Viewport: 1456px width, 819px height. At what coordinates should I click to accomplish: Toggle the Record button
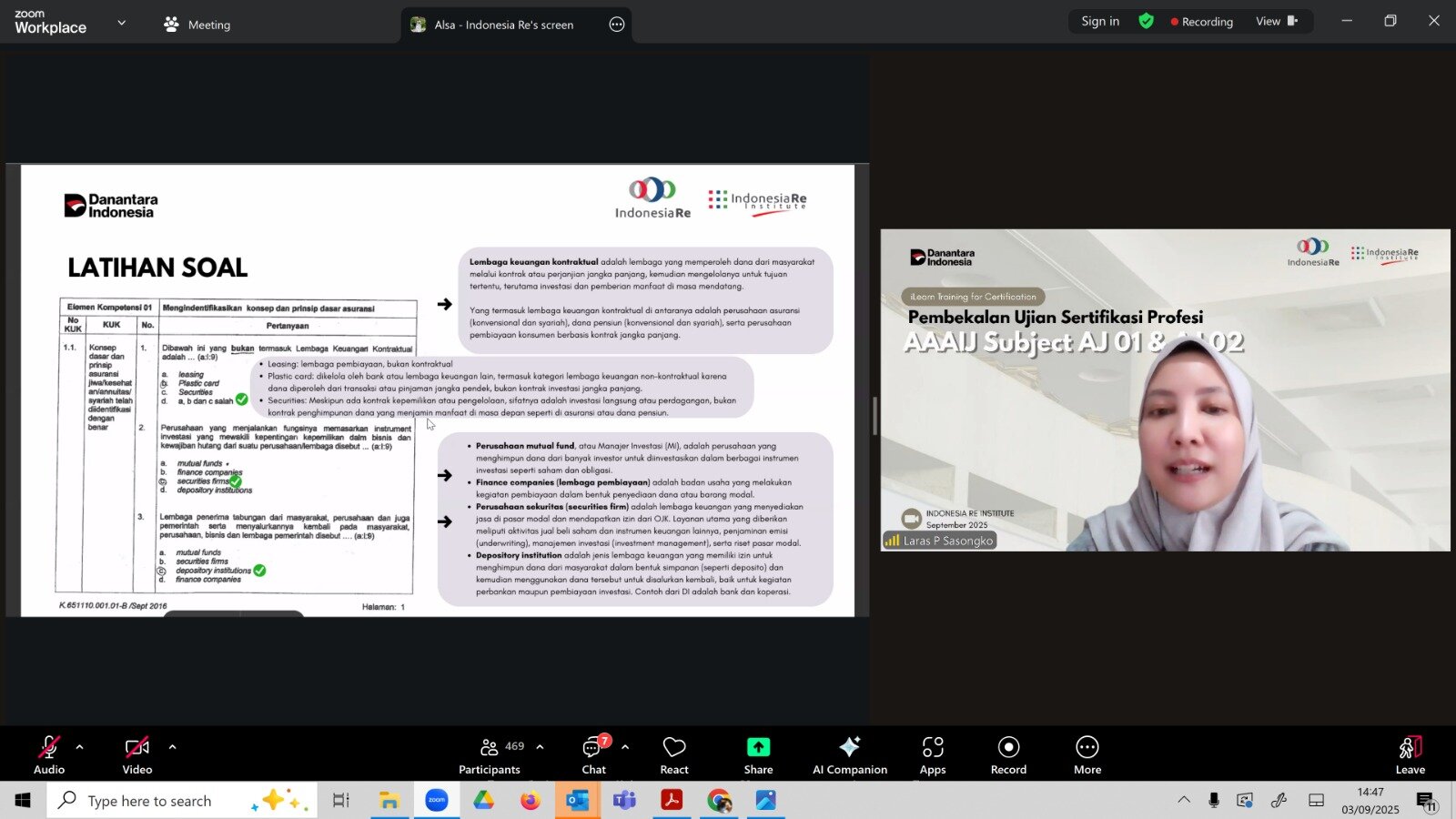point(1008,754)
